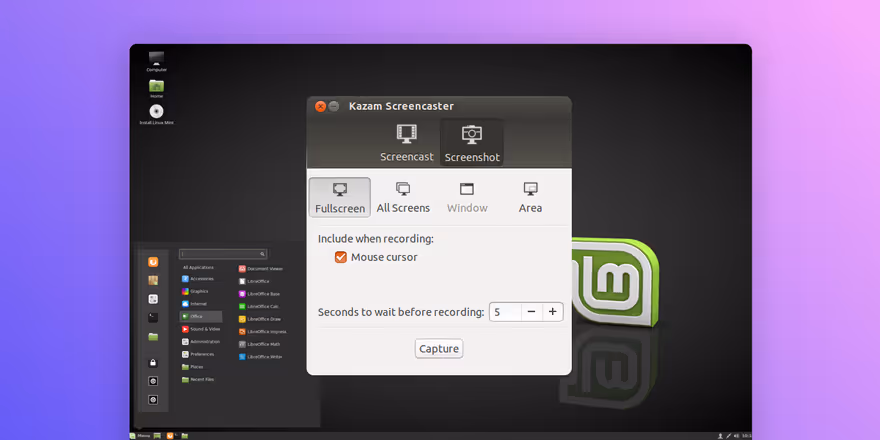Launch LibreOffice Base from the menu
Image resolution: width=880 pixels, height=440 pixels.
pos(259,294)
